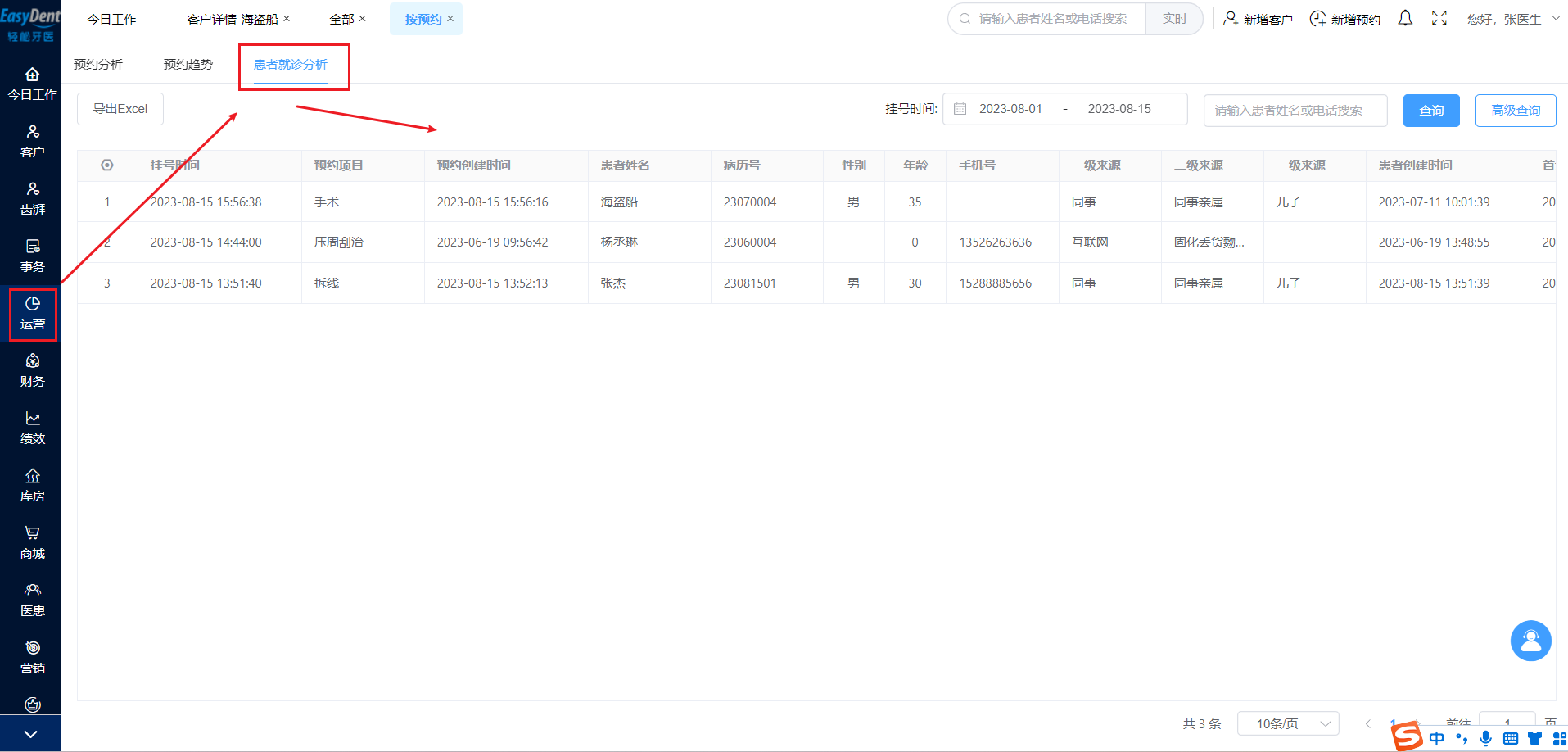Click the blue 查询 button
Screen dimensions: 1568x752
click(x=1431, y=111)
